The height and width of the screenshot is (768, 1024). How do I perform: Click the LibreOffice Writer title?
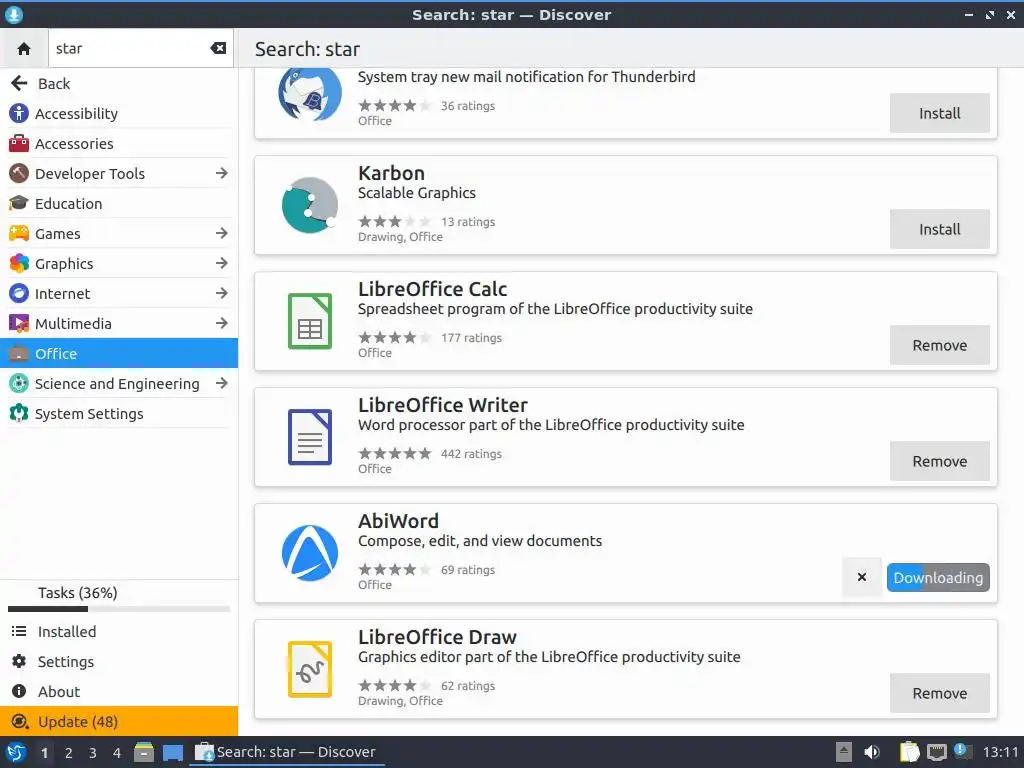click(442, 405)
